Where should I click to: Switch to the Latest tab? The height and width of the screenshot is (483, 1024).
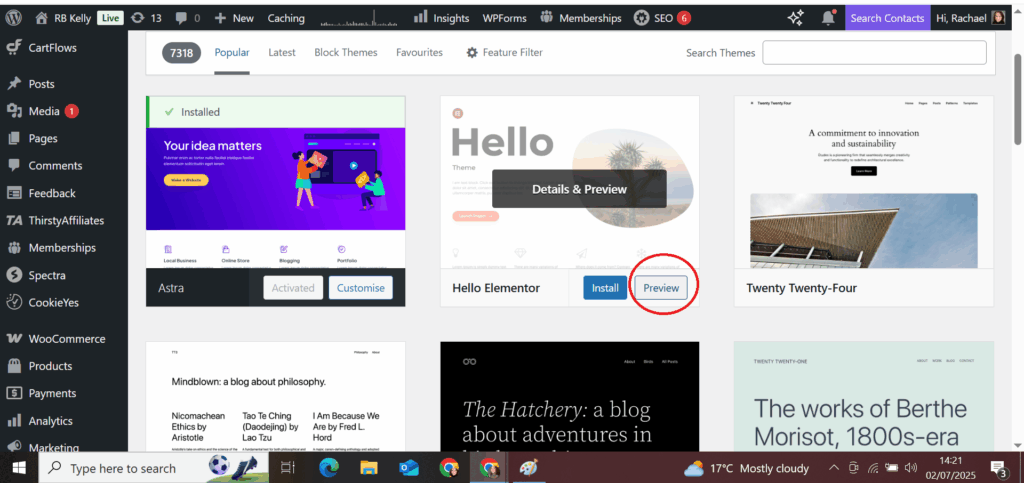click(281, 52)
